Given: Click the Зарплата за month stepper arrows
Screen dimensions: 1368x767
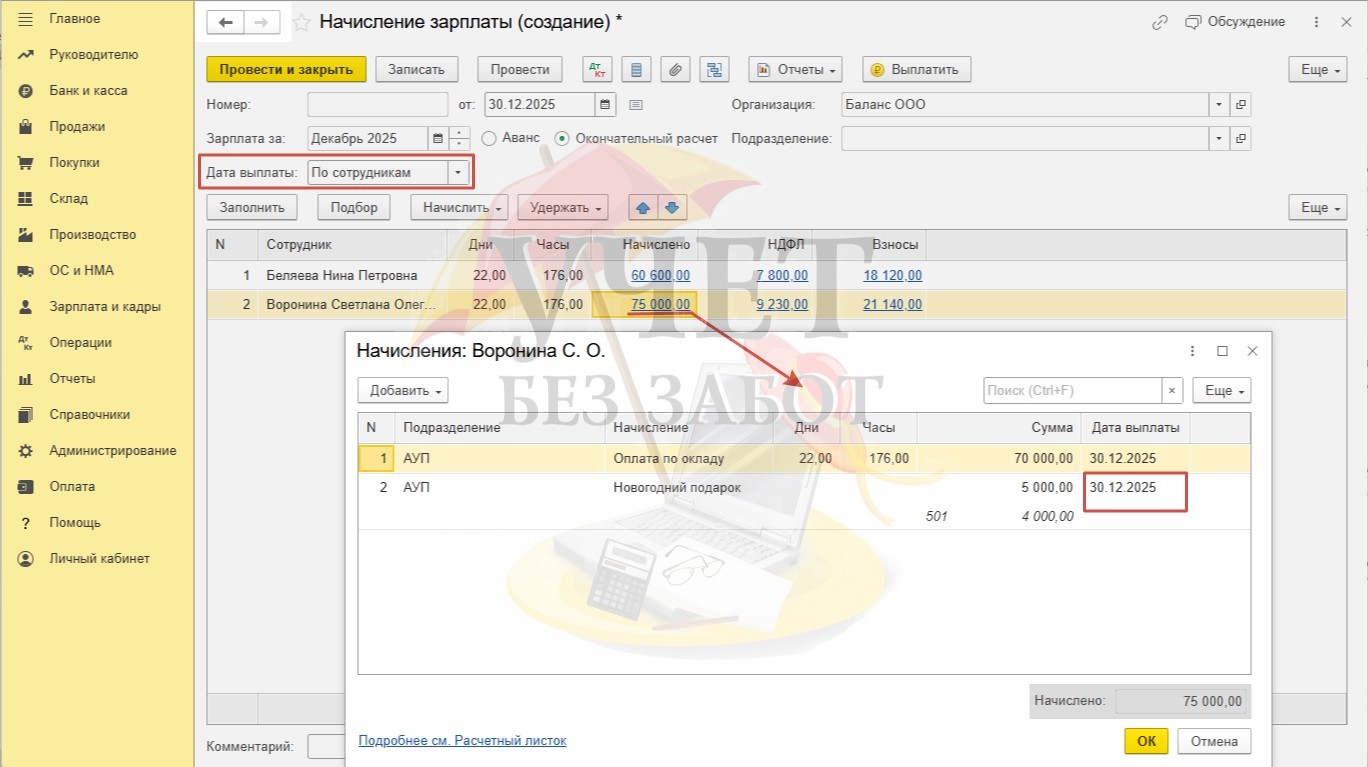Looking at the screenshot, I should coord(460,138).
